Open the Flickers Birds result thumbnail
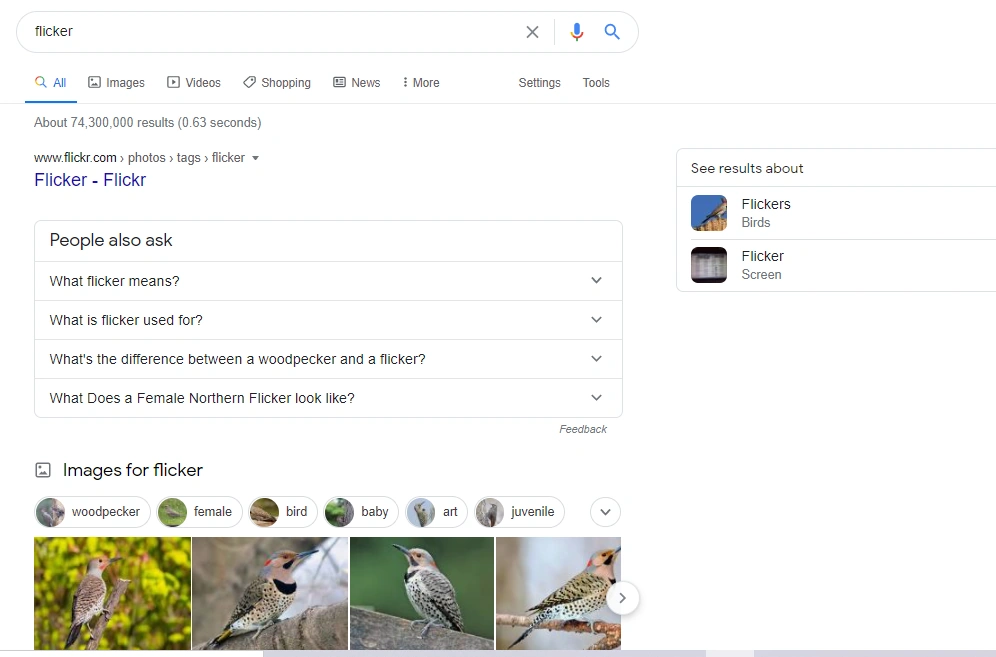The height and width of the screenshot is (657, 996). point(709,213)
